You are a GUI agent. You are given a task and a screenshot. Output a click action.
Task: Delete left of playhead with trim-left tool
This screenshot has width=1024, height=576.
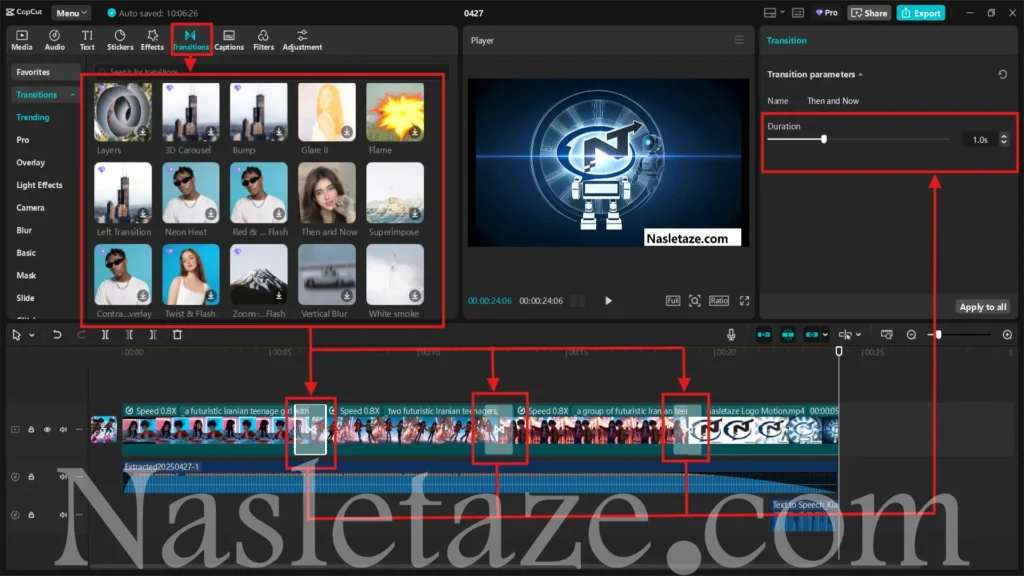129,334
